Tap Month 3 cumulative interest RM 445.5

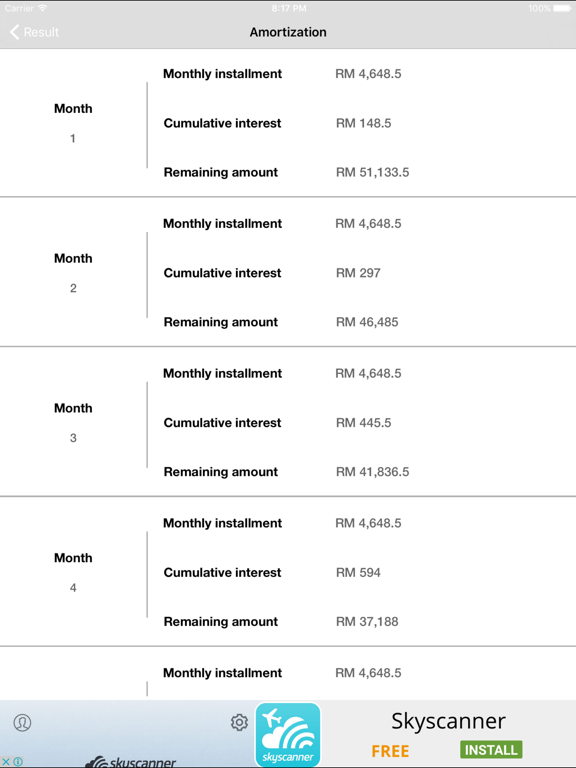click(x=363, y=423)
